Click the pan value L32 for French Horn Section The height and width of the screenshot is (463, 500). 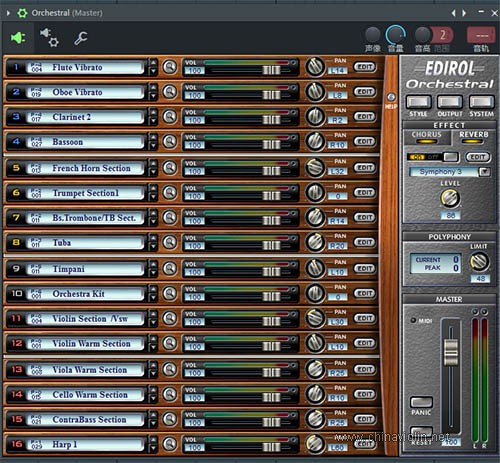click(x=337, y=171)
